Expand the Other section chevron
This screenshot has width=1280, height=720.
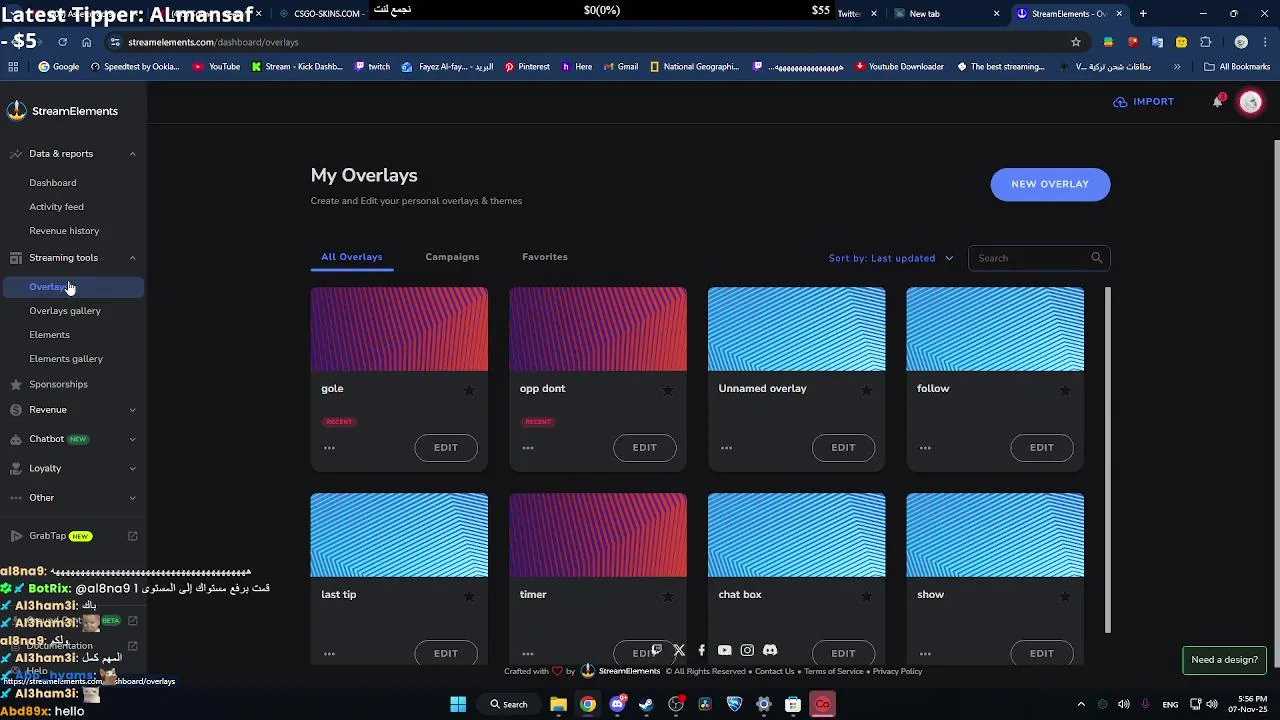[x=132, y=497]
